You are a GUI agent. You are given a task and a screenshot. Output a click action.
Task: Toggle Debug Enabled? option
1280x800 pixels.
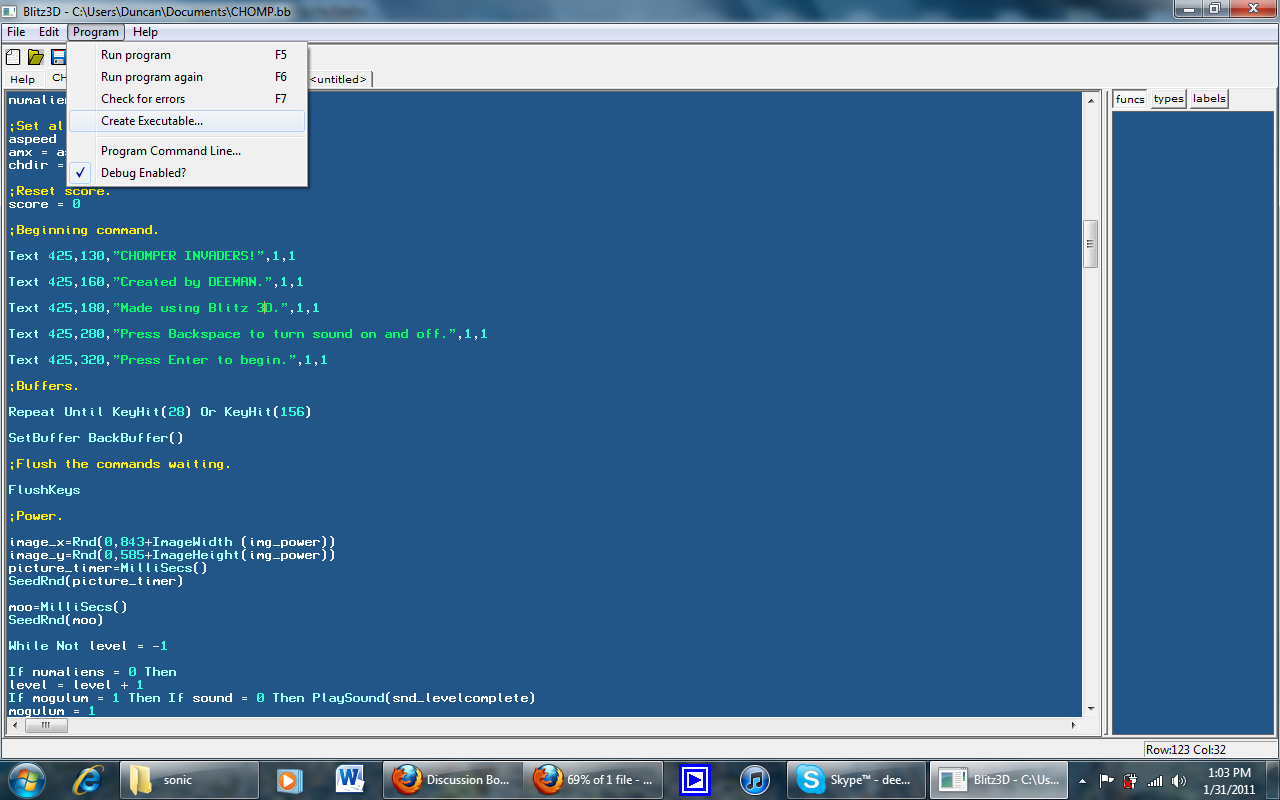click(188, 173)
